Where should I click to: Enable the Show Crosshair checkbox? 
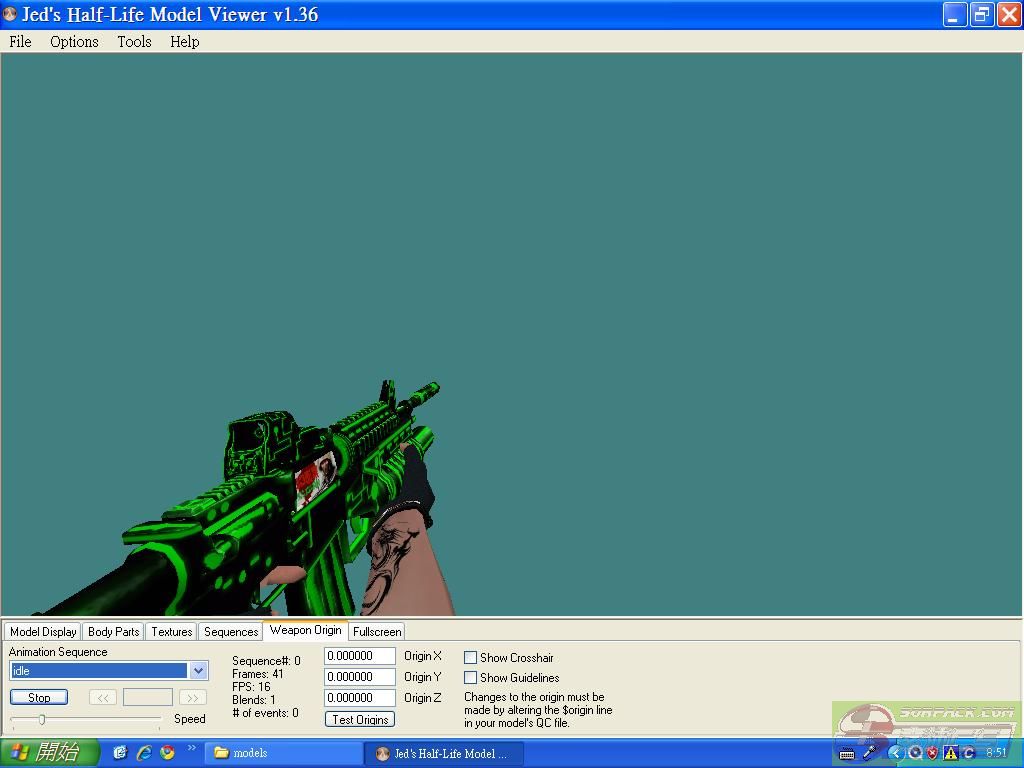pyautogui.click(x=470, y=658)
